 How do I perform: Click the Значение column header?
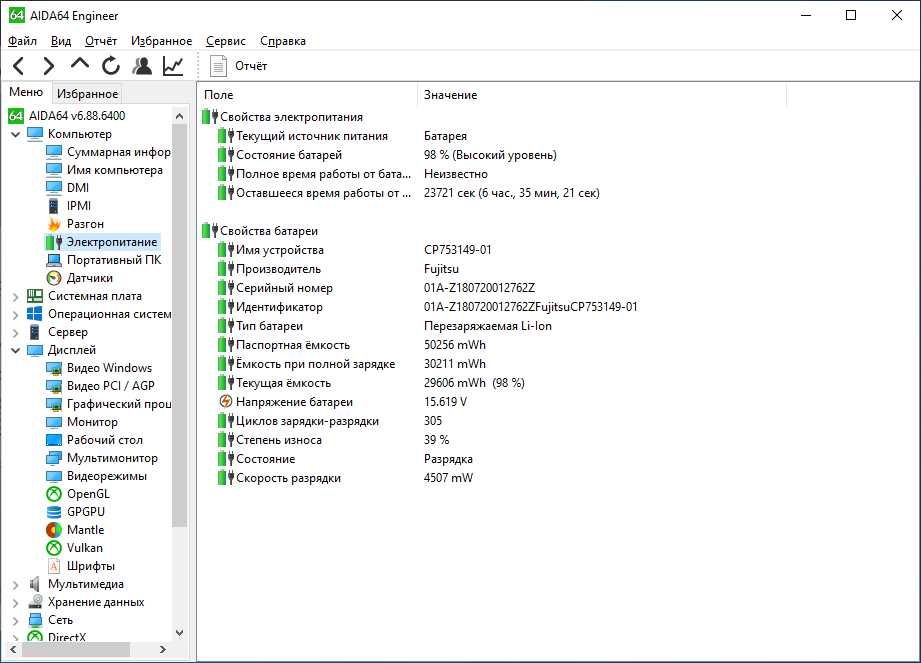click(602, 95)
